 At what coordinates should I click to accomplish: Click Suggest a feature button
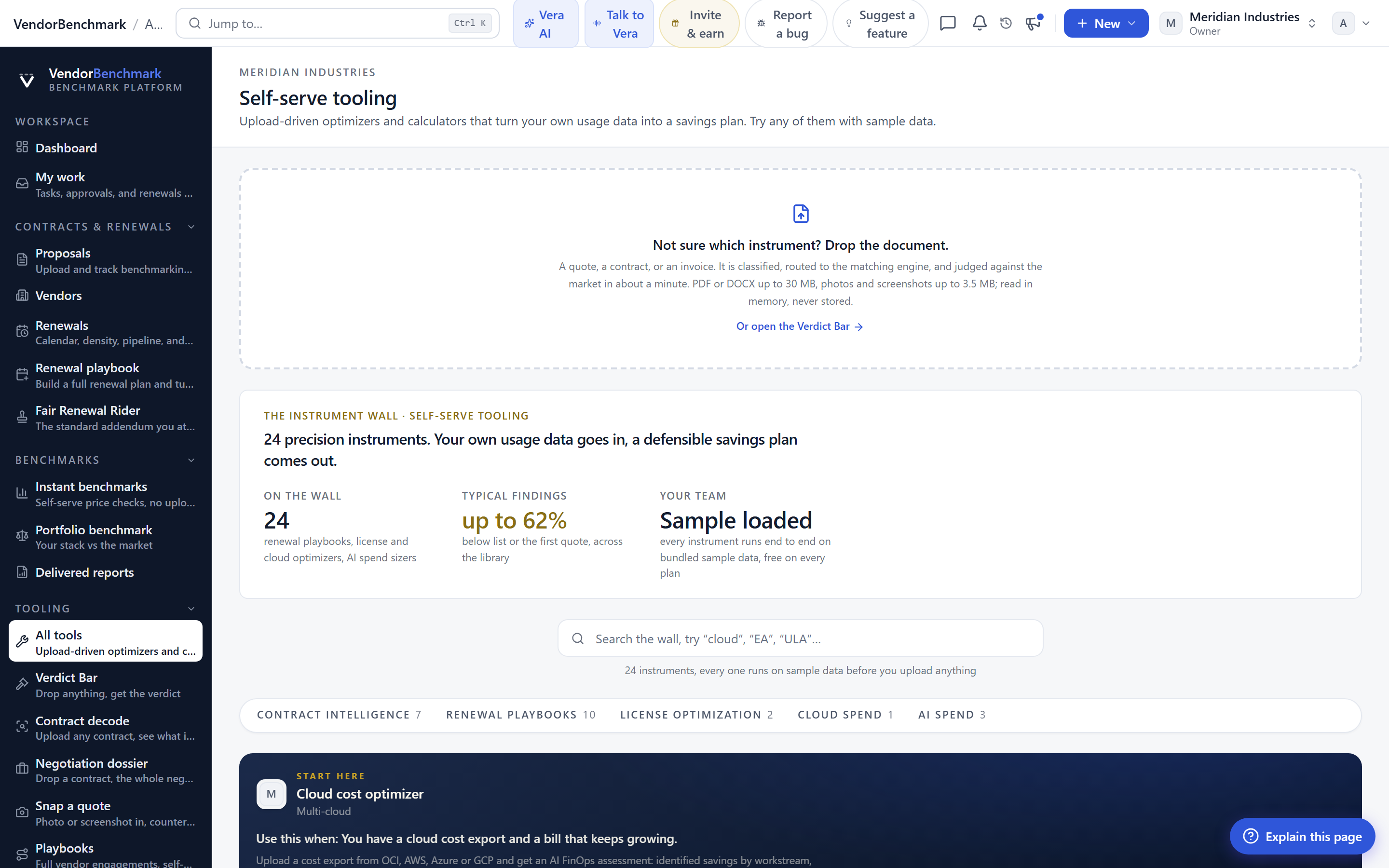pos(880,24)
